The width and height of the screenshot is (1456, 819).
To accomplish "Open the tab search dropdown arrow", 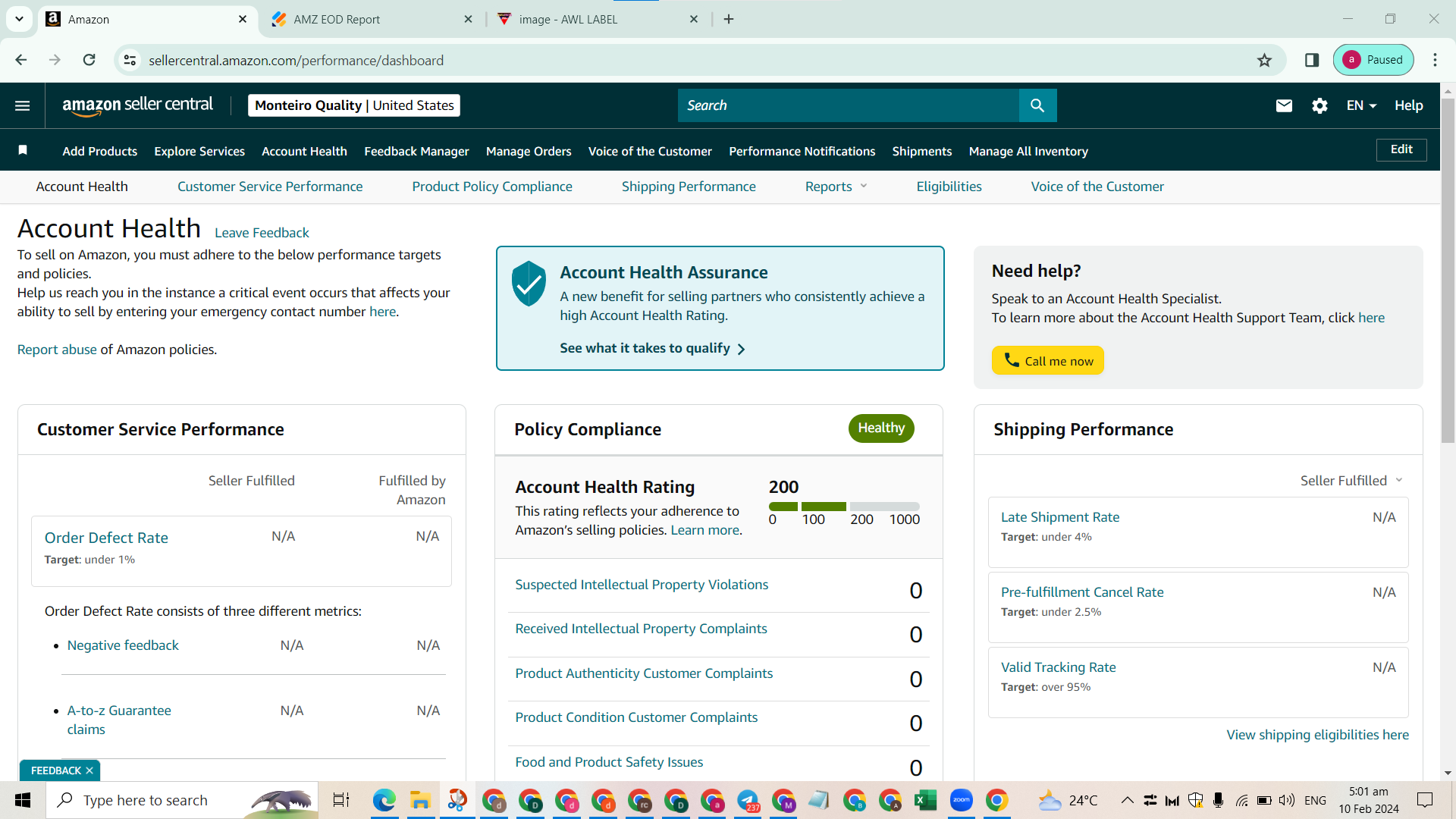I will click(x=19, y=19).
